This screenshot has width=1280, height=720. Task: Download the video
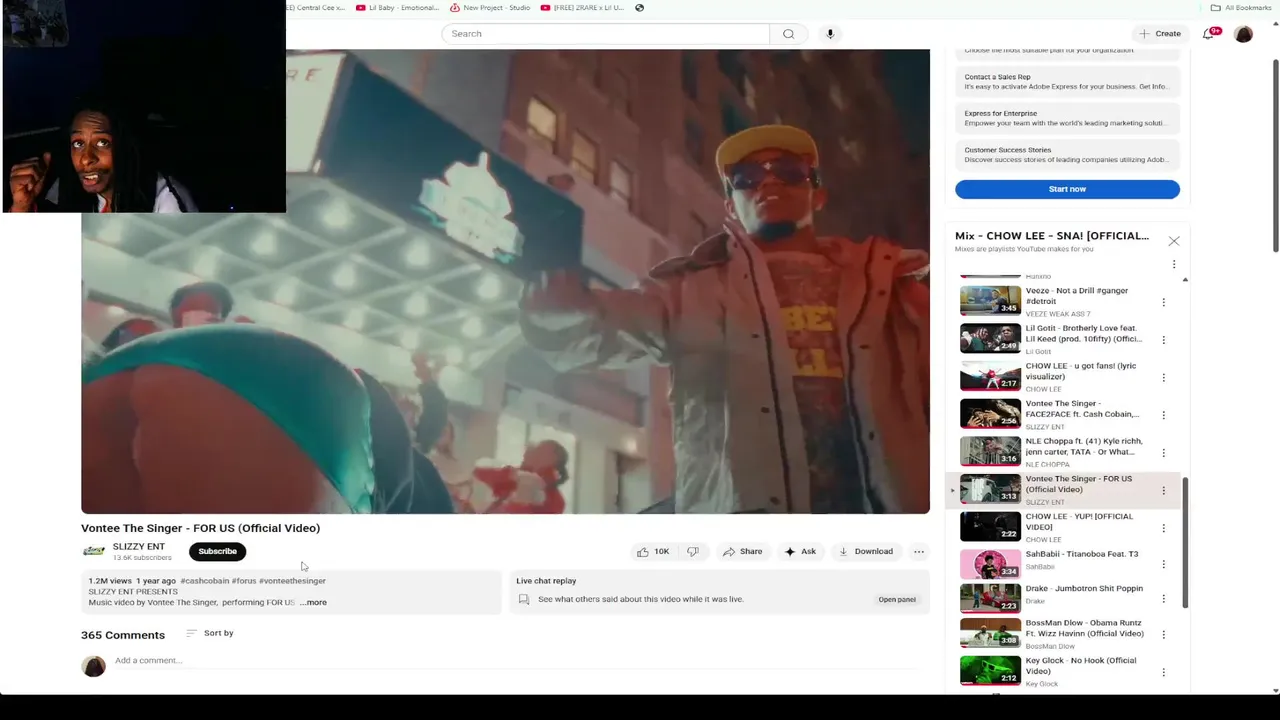click(x=866, y=551)
